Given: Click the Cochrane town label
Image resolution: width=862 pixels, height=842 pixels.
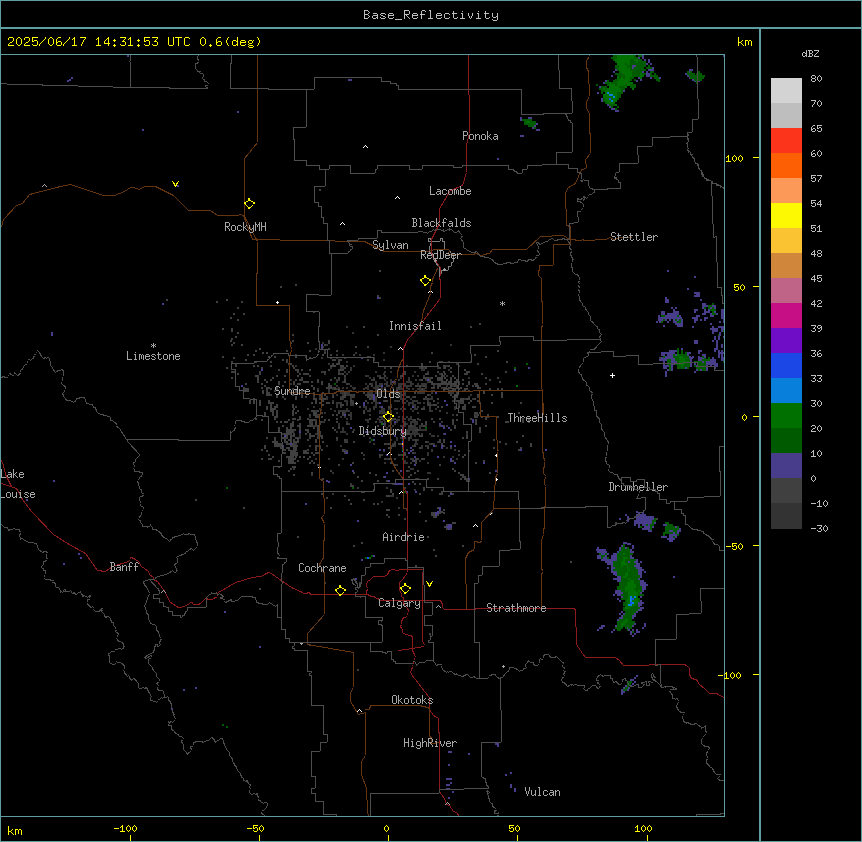Looking at the screenshot, I should [322, 568].
